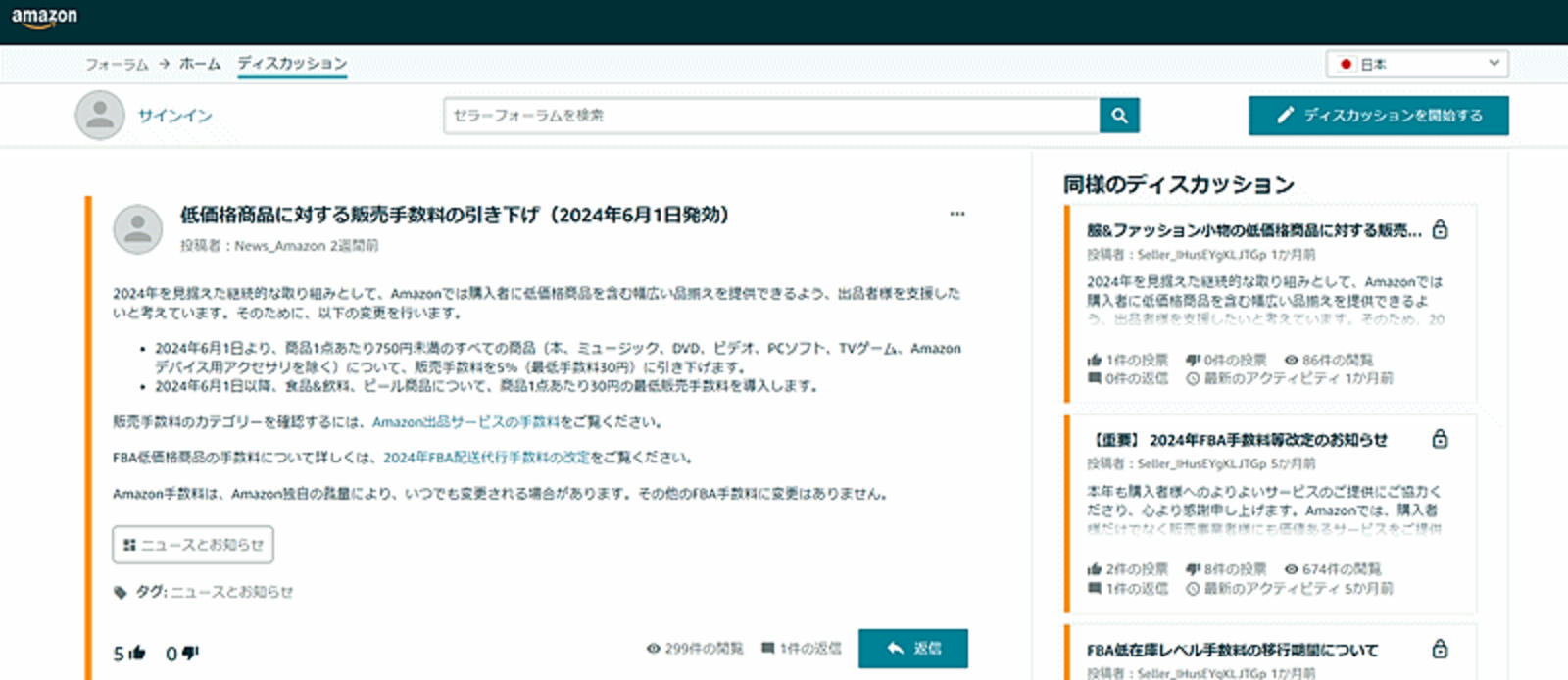This screenshot has height=680, width=1568.
Task: Click 最新のアクティビティ 5か月前 text
Action: click(x=1290, y=589)
